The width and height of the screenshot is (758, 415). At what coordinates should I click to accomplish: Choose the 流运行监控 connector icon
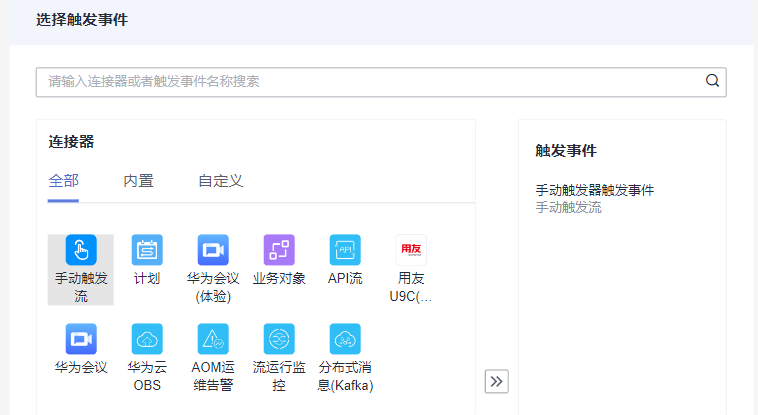(x=279, y=339)
